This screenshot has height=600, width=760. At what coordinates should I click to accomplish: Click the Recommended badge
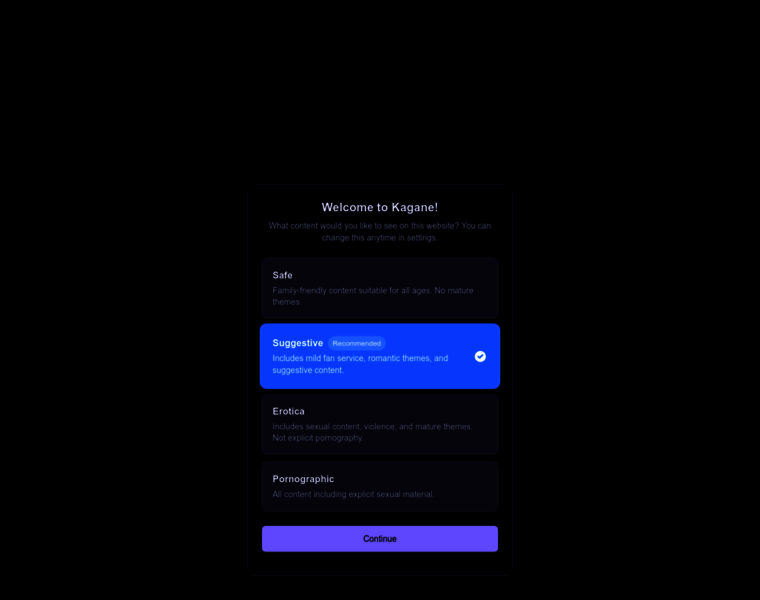(357, 343)
